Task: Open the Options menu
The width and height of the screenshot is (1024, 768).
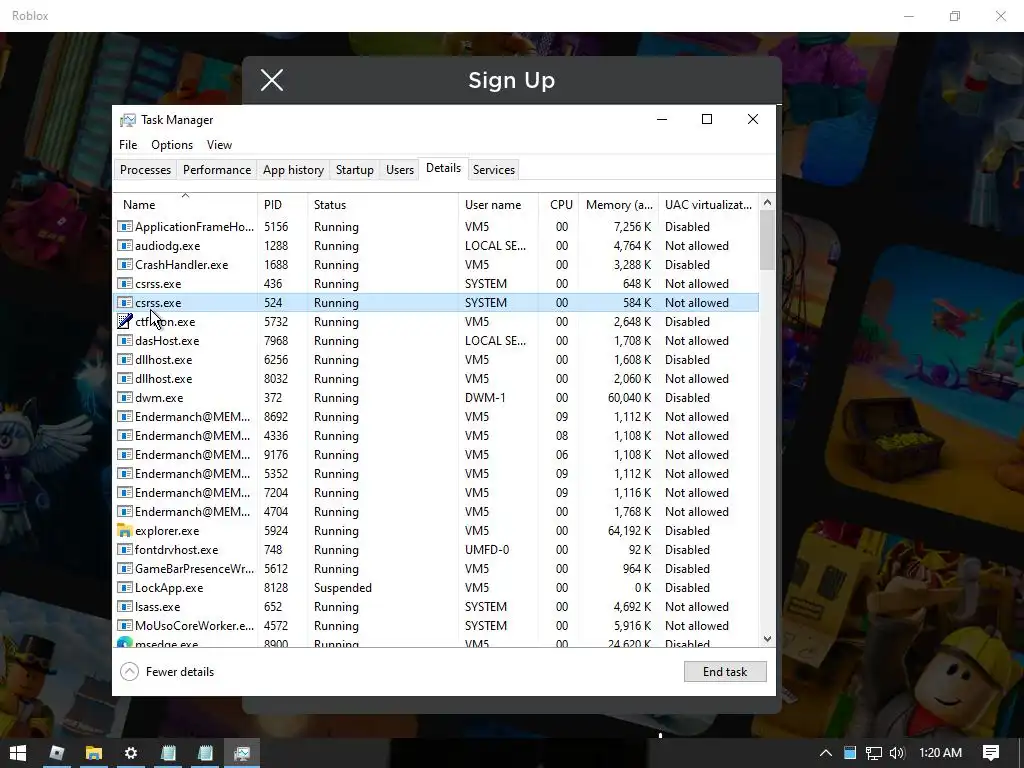Action: coord(172,145)
